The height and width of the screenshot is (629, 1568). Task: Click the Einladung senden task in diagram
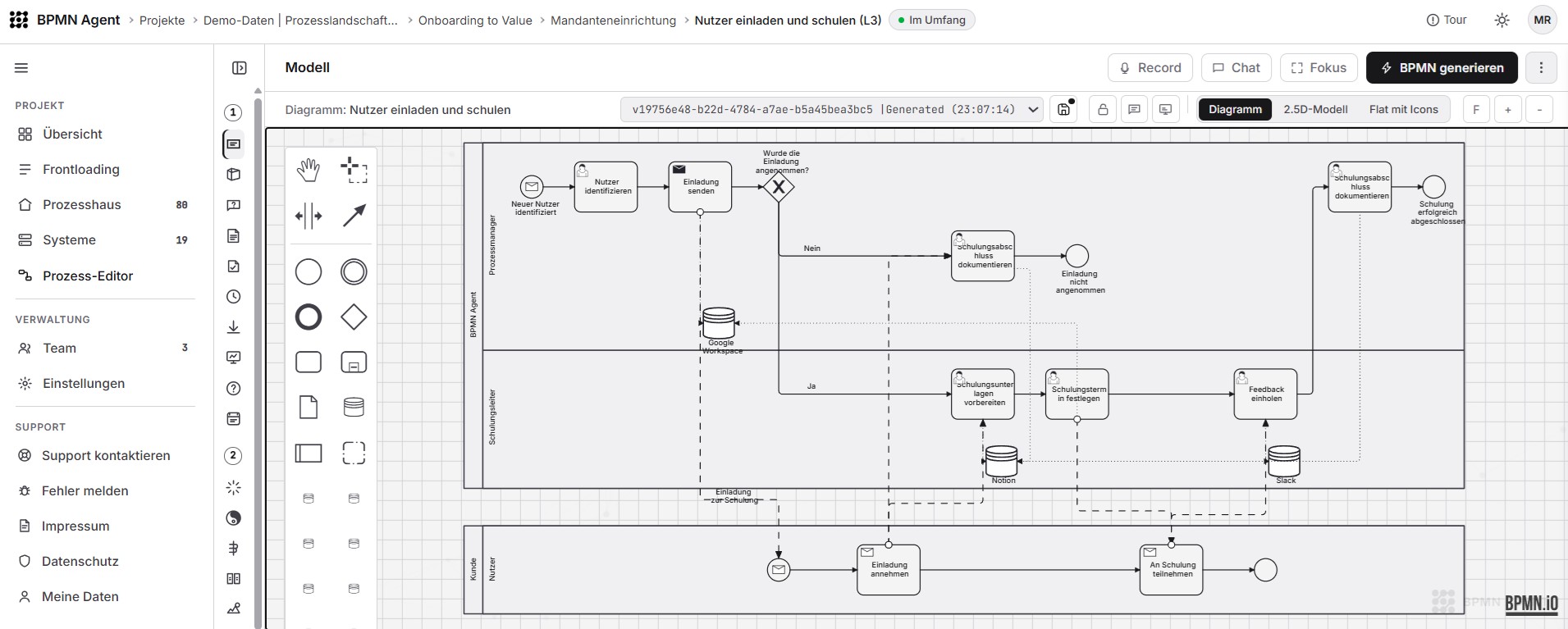coord(700,187)
